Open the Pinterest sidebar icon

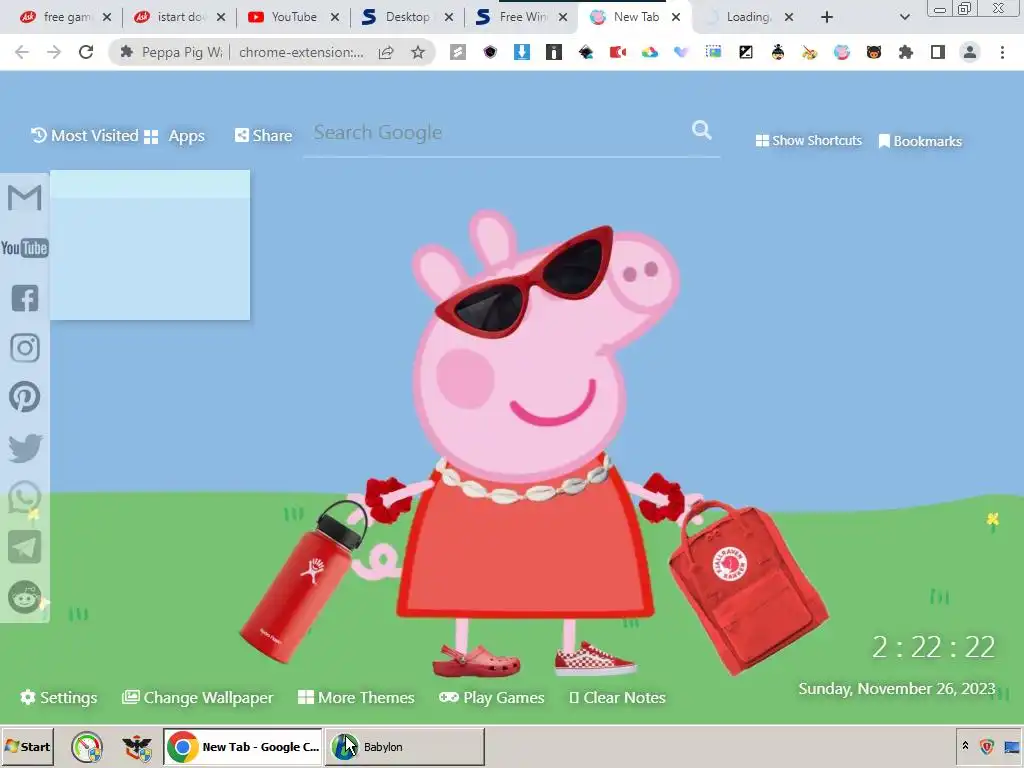point(25,397)
